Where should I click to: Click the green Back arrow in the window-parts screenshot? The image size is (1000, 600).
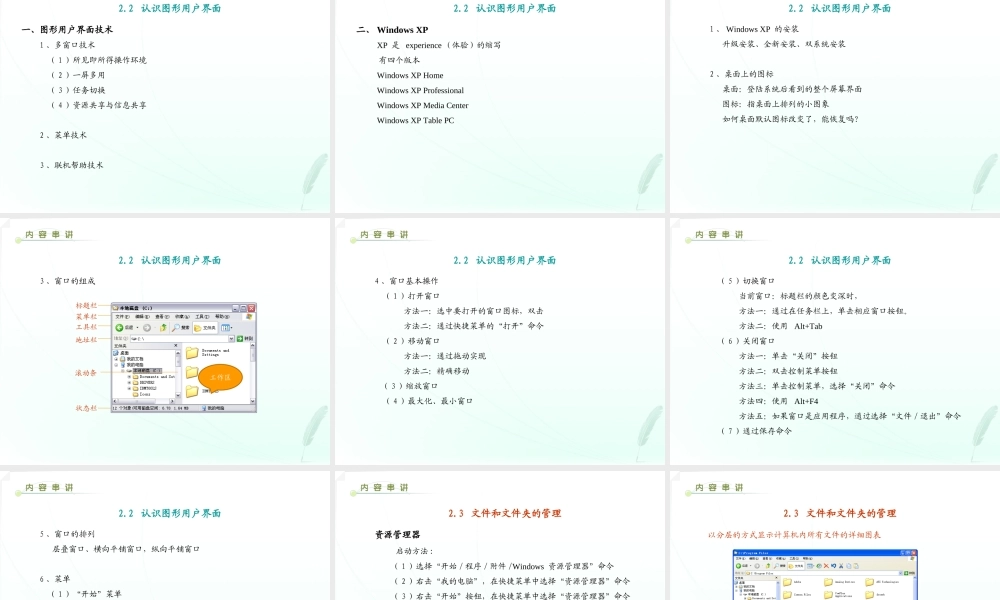tap(119, 328)
